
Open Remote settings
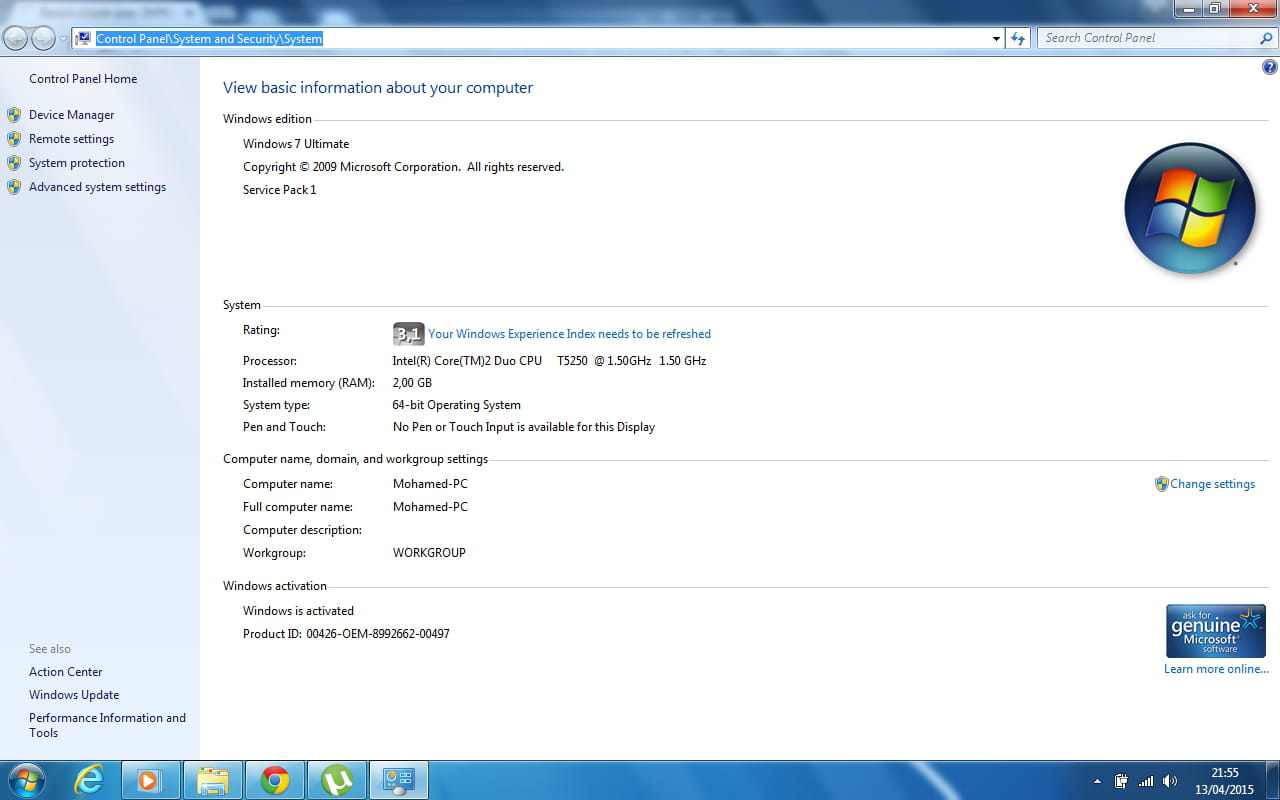[71, 139]
